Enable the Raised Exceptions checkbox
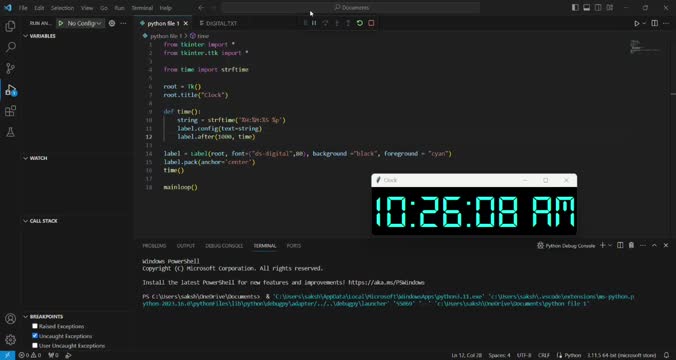This screenshot has width=676, height=360. (x=35, y=326)
